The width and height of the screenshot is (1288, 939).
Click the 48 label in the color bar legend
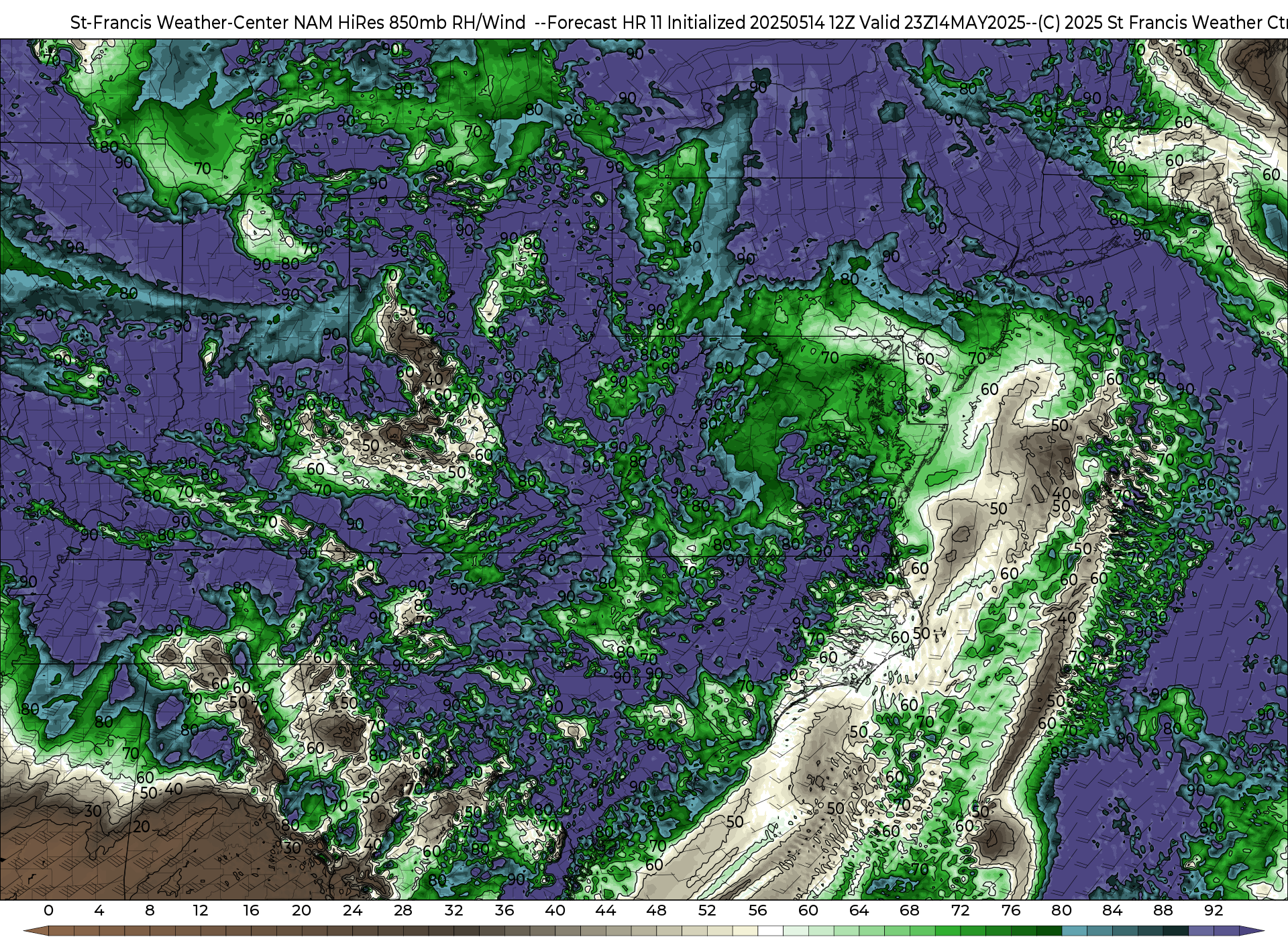point(656,910)
